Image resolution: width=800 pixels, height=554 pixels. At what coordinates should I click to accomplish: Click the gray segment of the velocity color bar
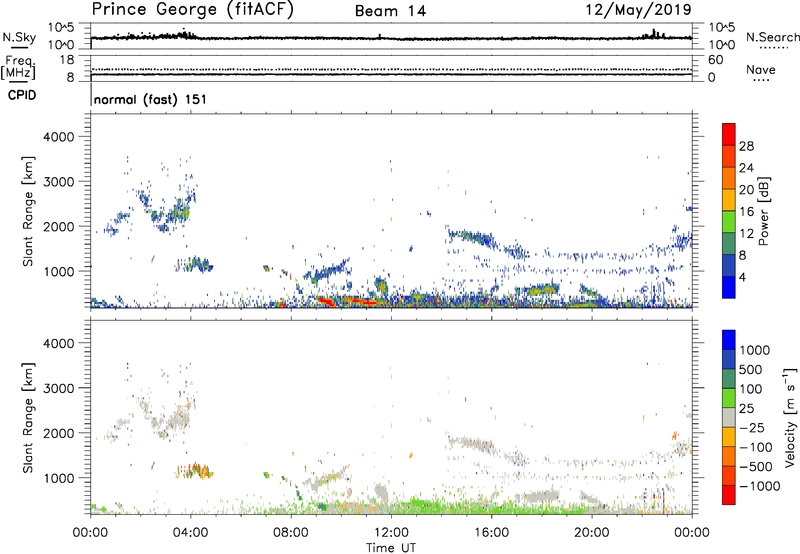coord(729,418)
